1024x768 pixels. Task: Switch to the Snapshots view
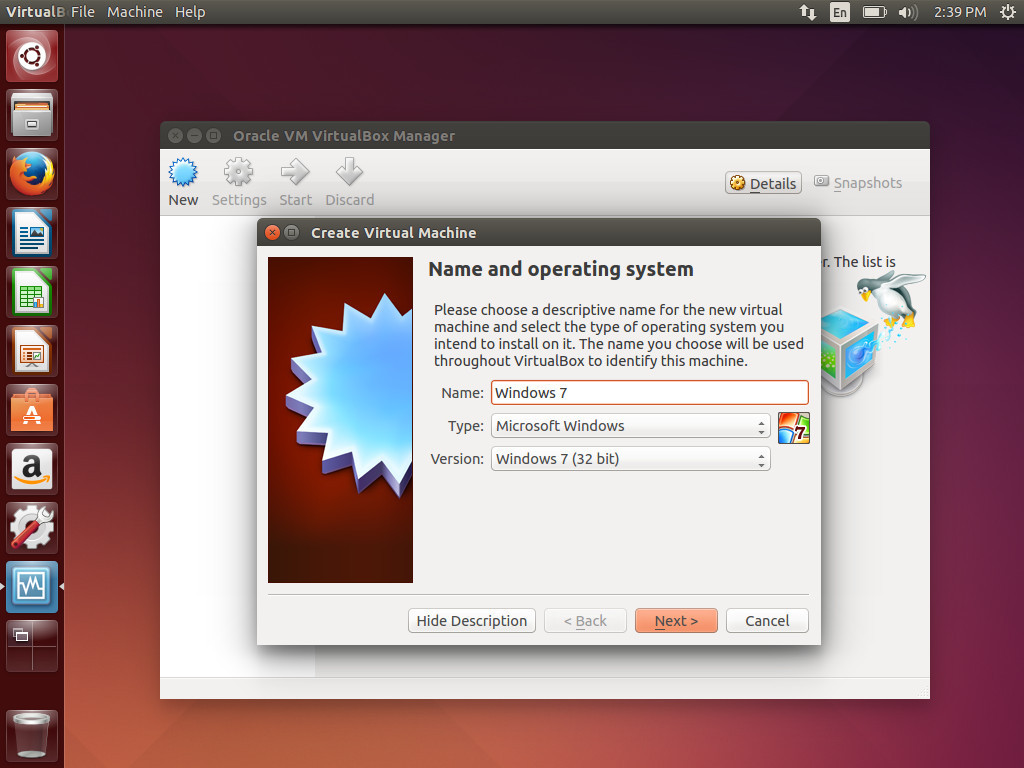[857, 183]
